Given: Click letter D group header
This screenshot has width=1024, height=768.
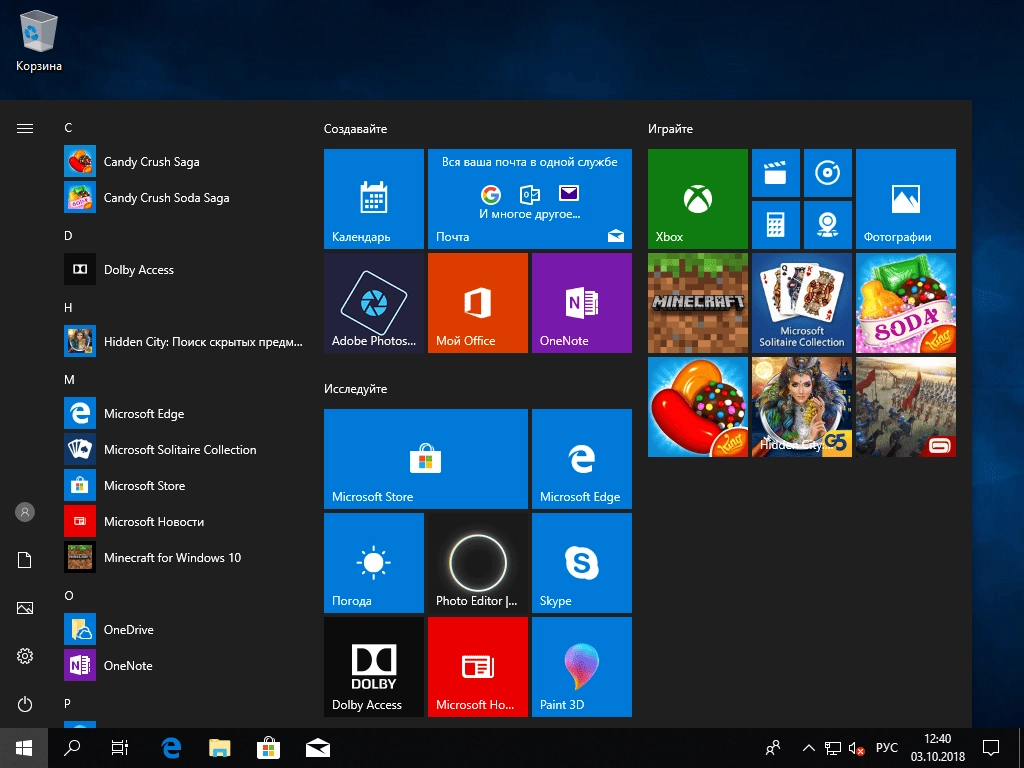Looking at the screenshot, I should 68,236.
